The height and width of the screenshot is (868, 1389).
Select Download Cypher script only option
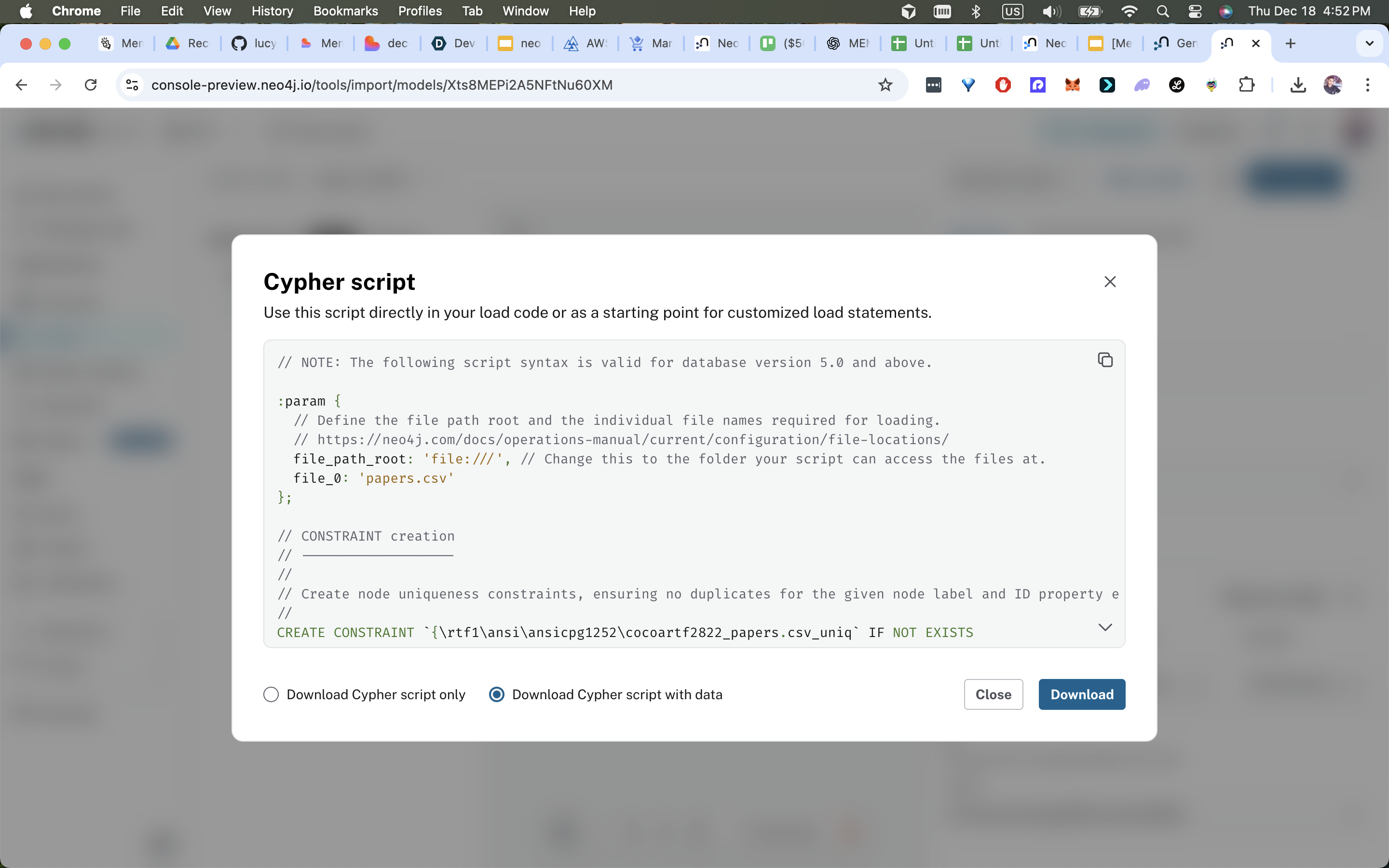coord(271,694)
